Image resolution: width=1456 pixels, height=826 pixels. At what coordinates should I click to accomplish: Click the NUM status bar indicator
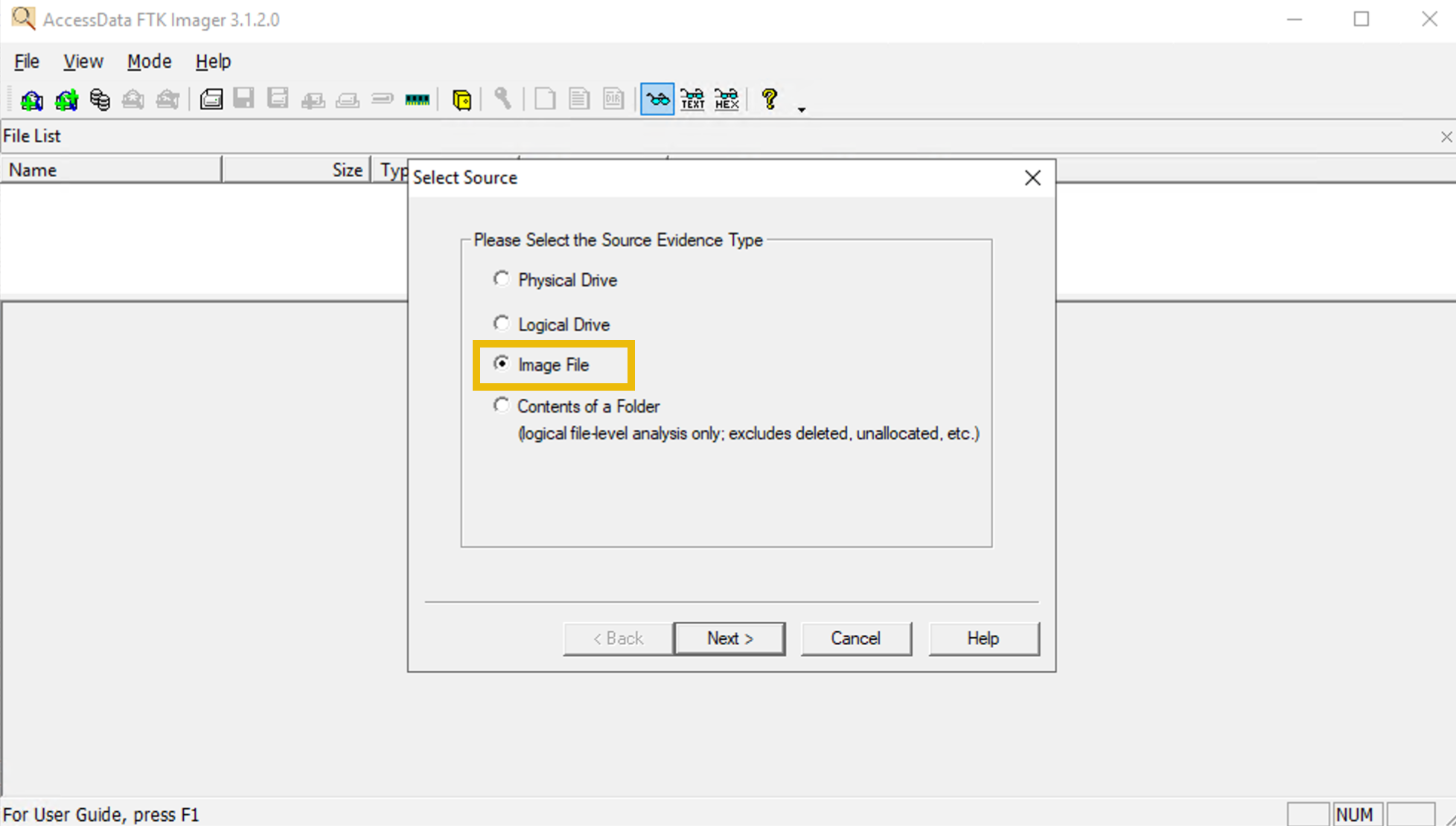1357,815
